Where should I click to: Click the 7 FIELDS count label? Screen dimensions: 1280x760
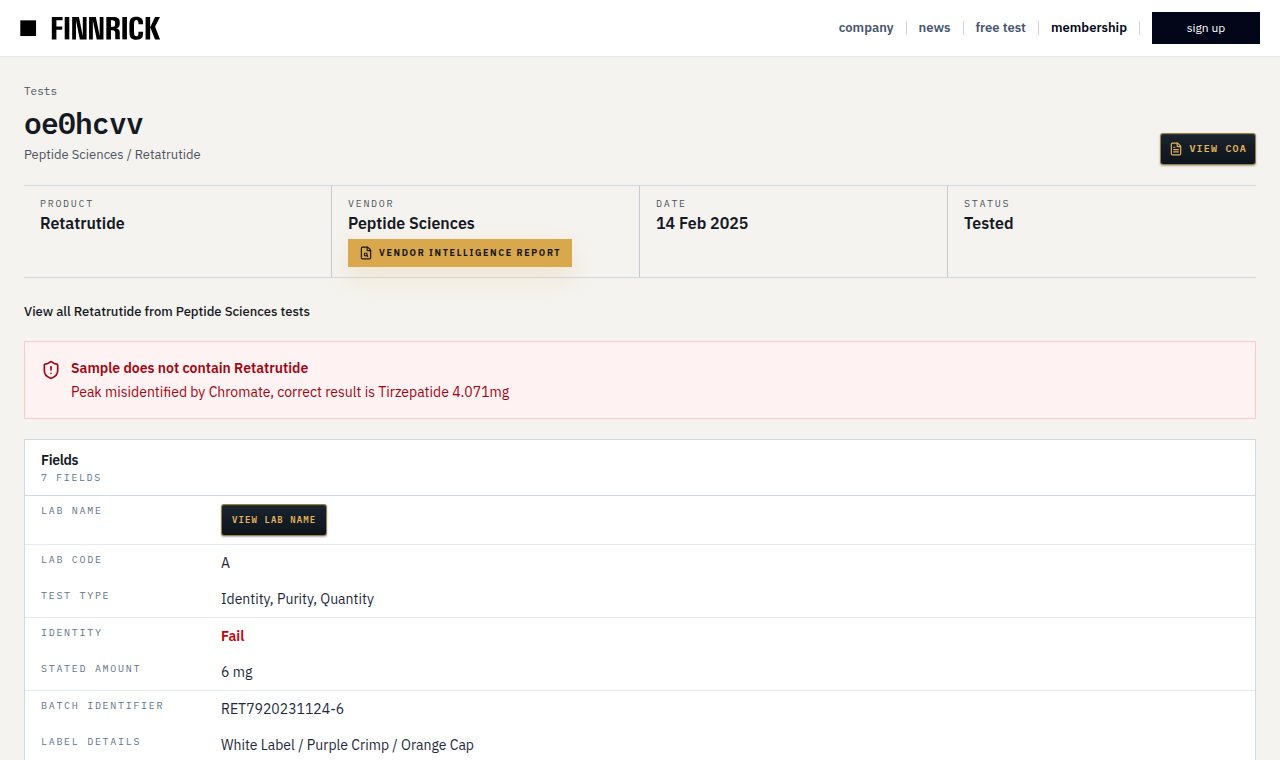tap(71, 478)
